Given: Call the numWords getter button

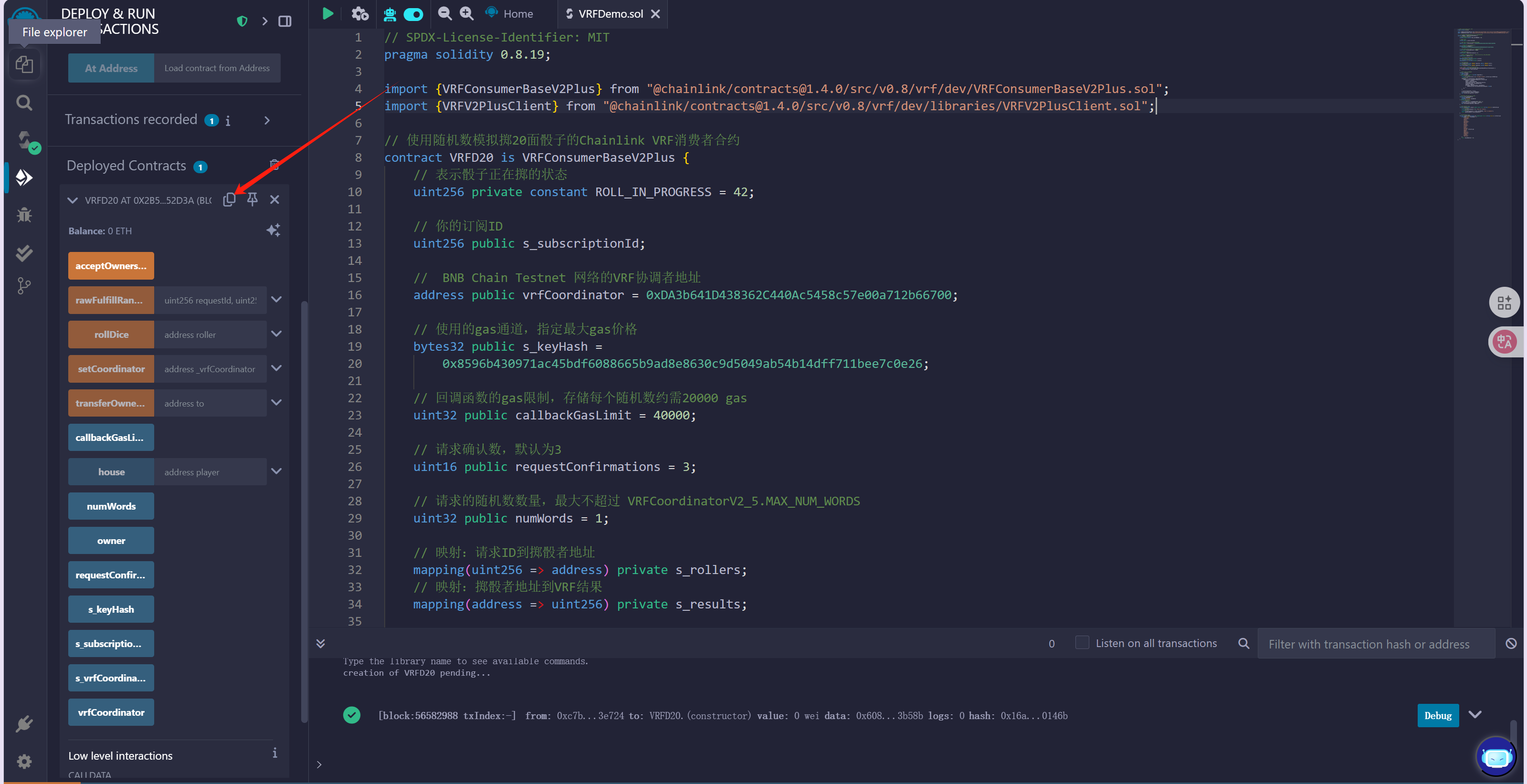Looking at the screenshot, I should pyautogui.click(x=111, y=506).
